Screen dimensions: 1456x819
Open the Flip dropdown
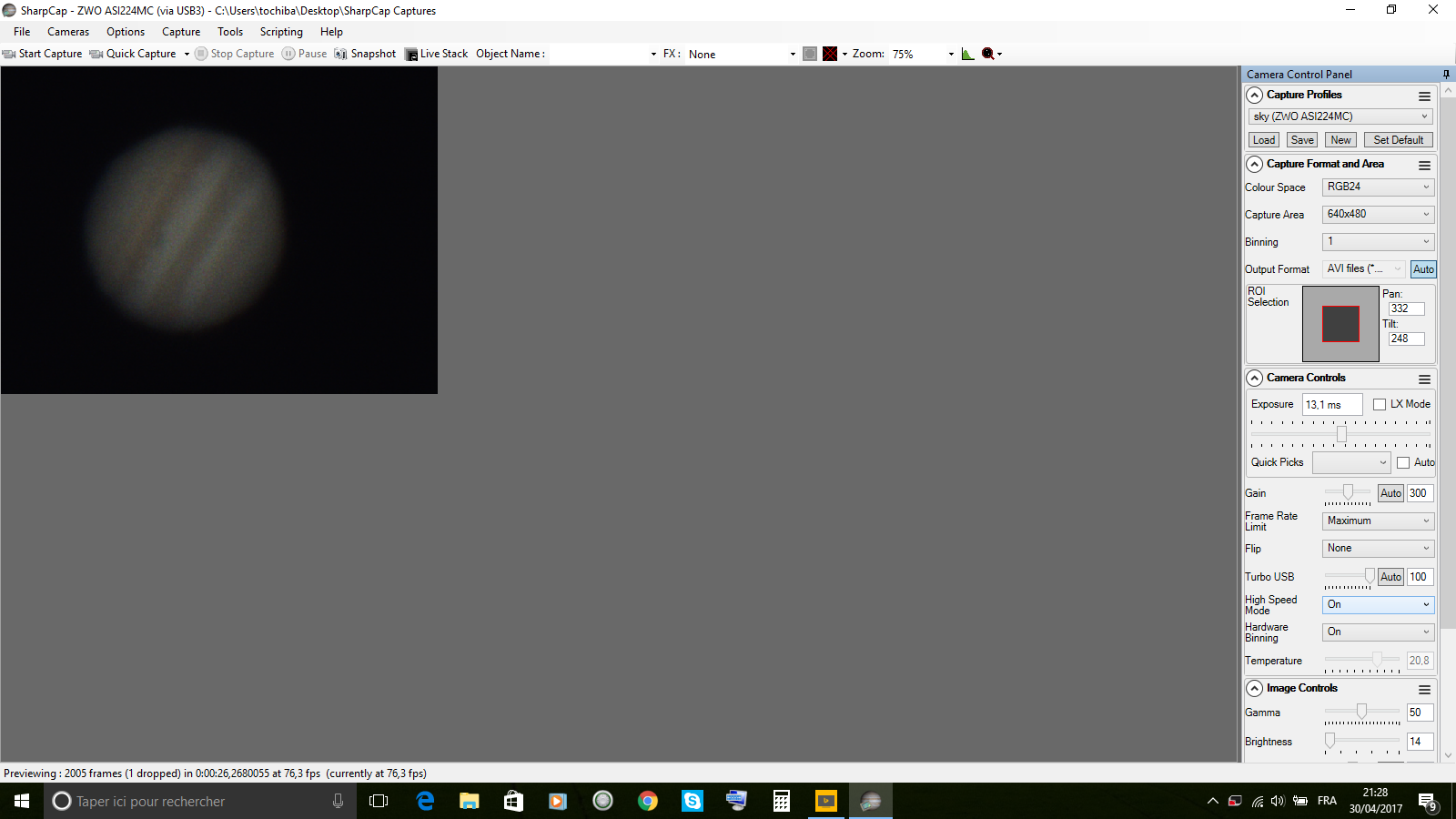pyautogui.click(x=1378, y=549)
